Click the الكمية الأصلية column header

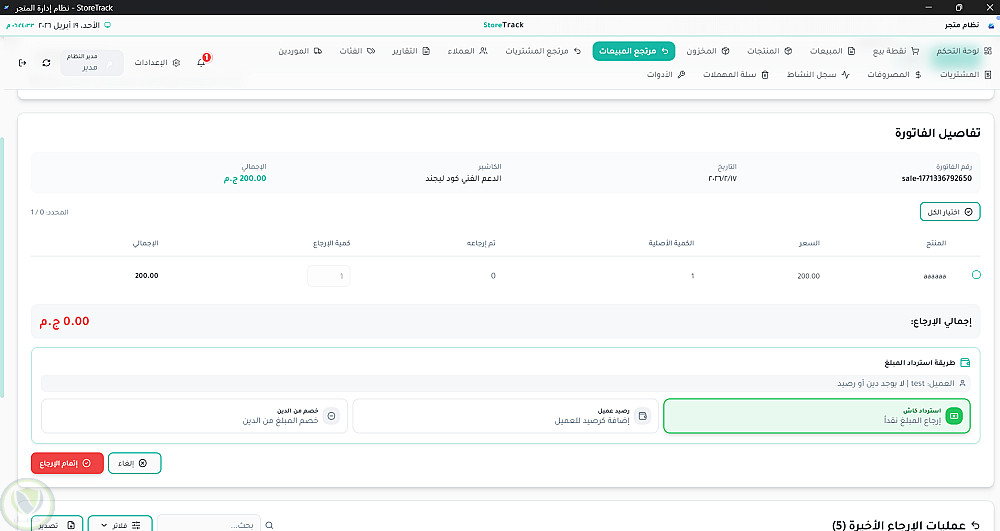(x=671, y=244)
